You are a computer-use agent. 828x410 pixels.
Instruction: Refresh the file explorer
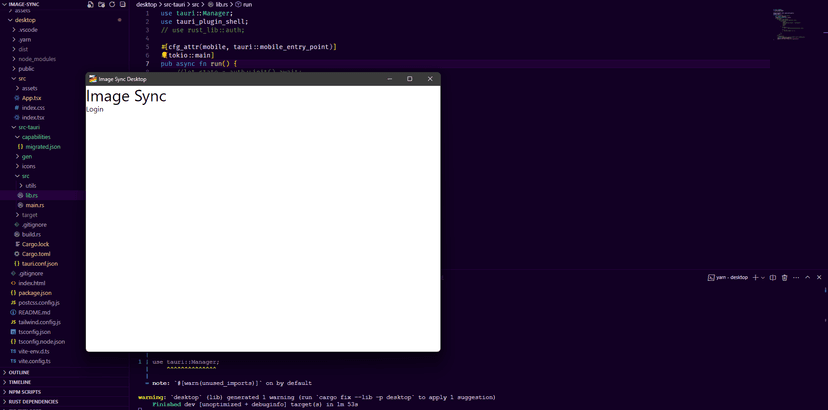(112, 5)
